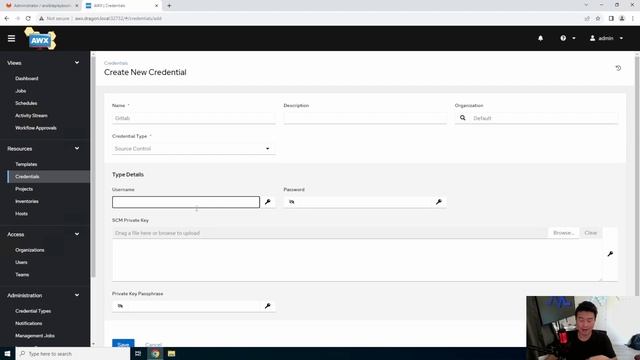
Task: Open Inventories in the sidebar
Action: coord(27,201)
